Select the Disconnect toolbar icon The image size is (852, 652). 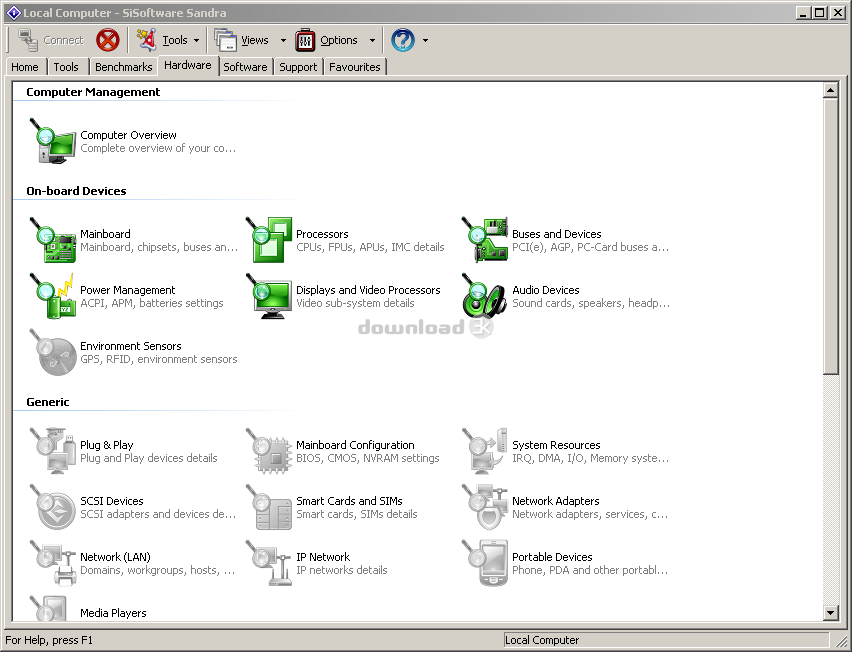click(x=107, y=40)
